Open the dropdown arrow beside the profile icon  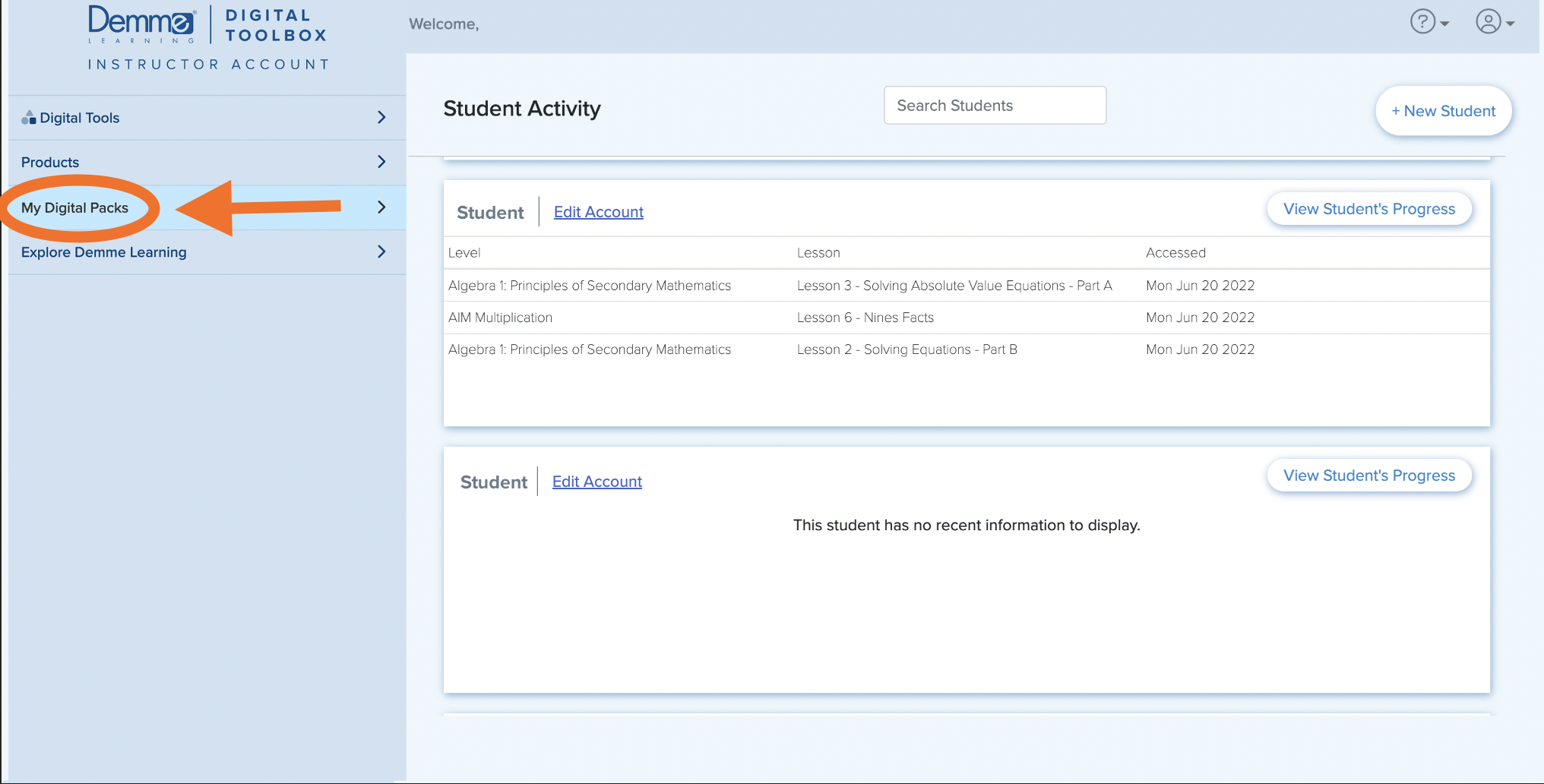coord(1511,24)
